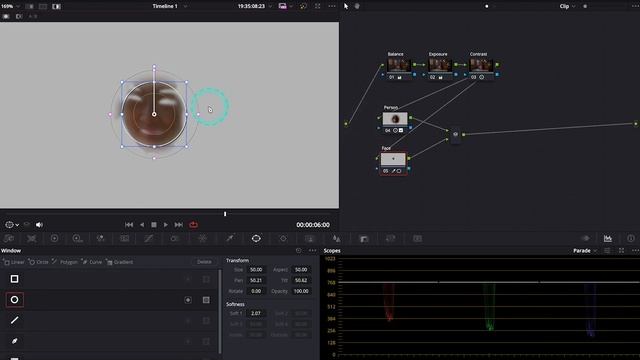The image size is (640, 360).
Task: Play the clip forward
Action: (x=166, y=225)
